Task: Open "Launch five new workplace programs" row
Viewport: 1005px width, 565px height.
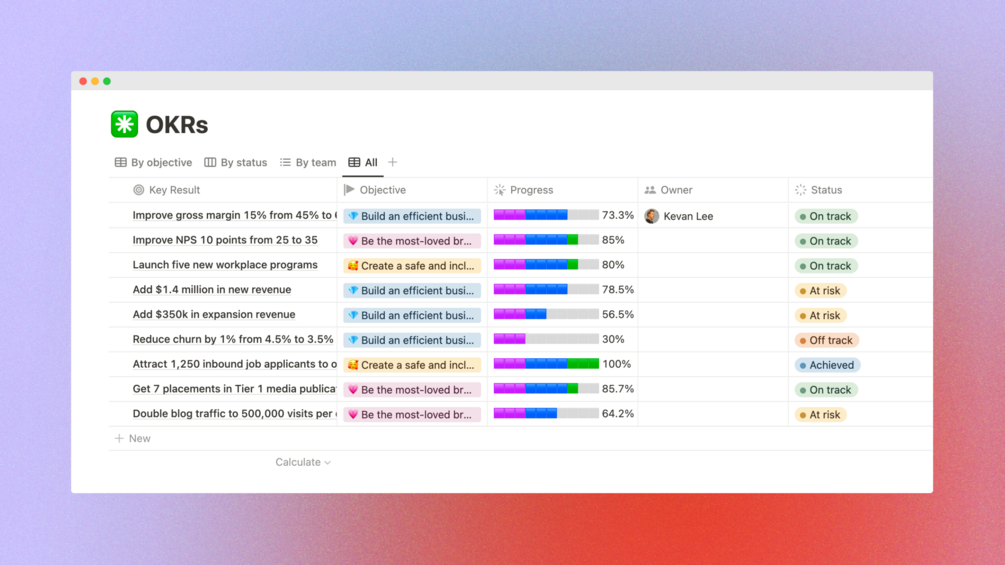Action: coord(225,265)
